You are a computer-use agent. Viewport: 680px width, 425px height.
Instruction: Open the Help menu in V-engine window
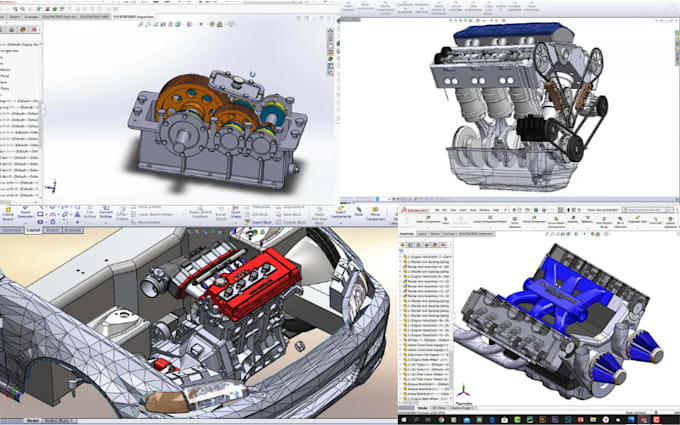496,210
